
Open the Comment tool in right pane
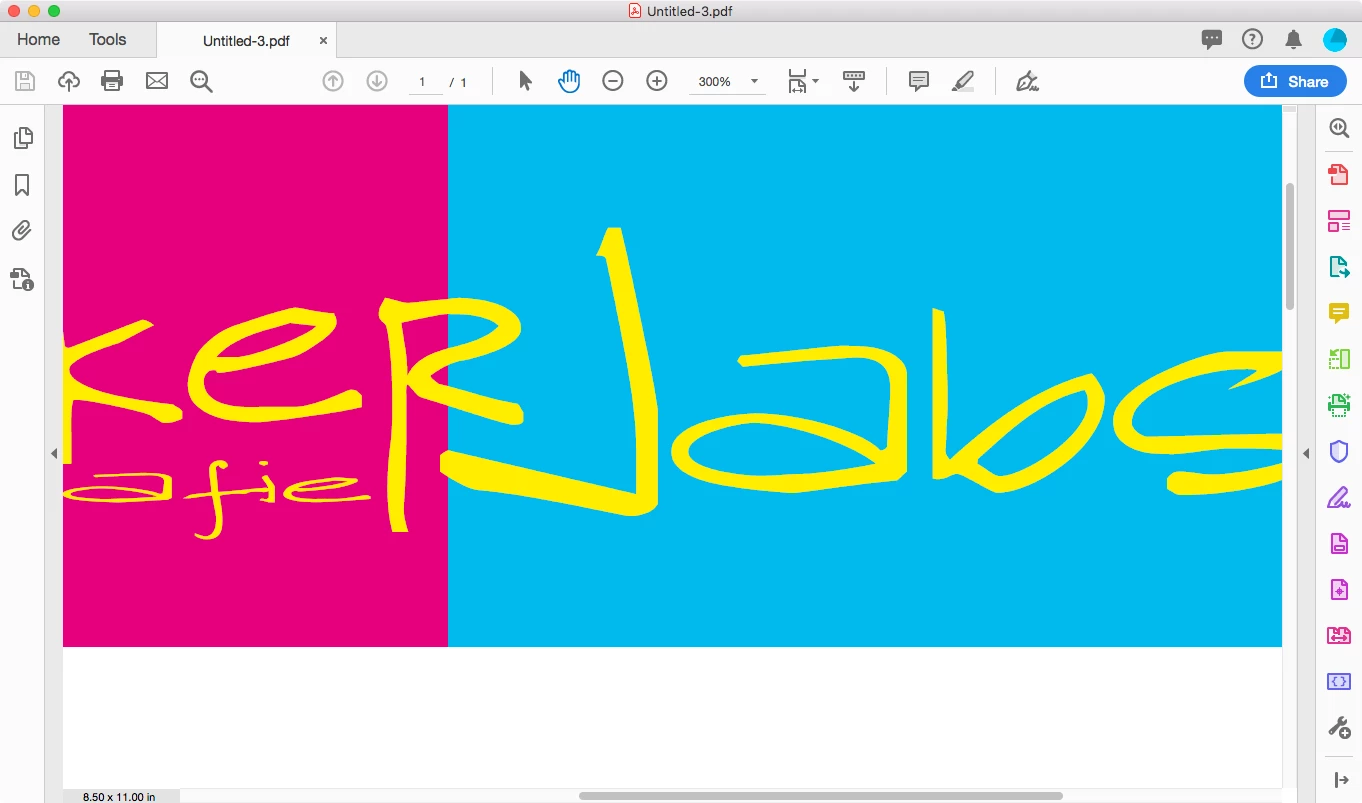click(x=1339, y=313)
